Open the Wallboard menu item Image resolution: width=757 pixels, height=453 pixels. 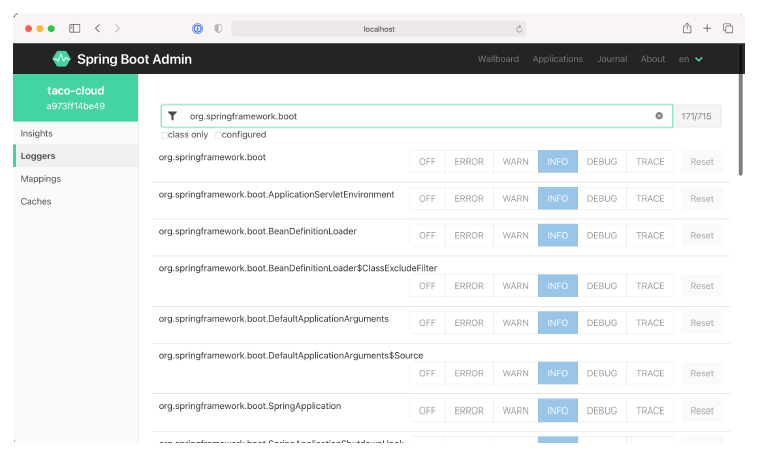[498, 59]
